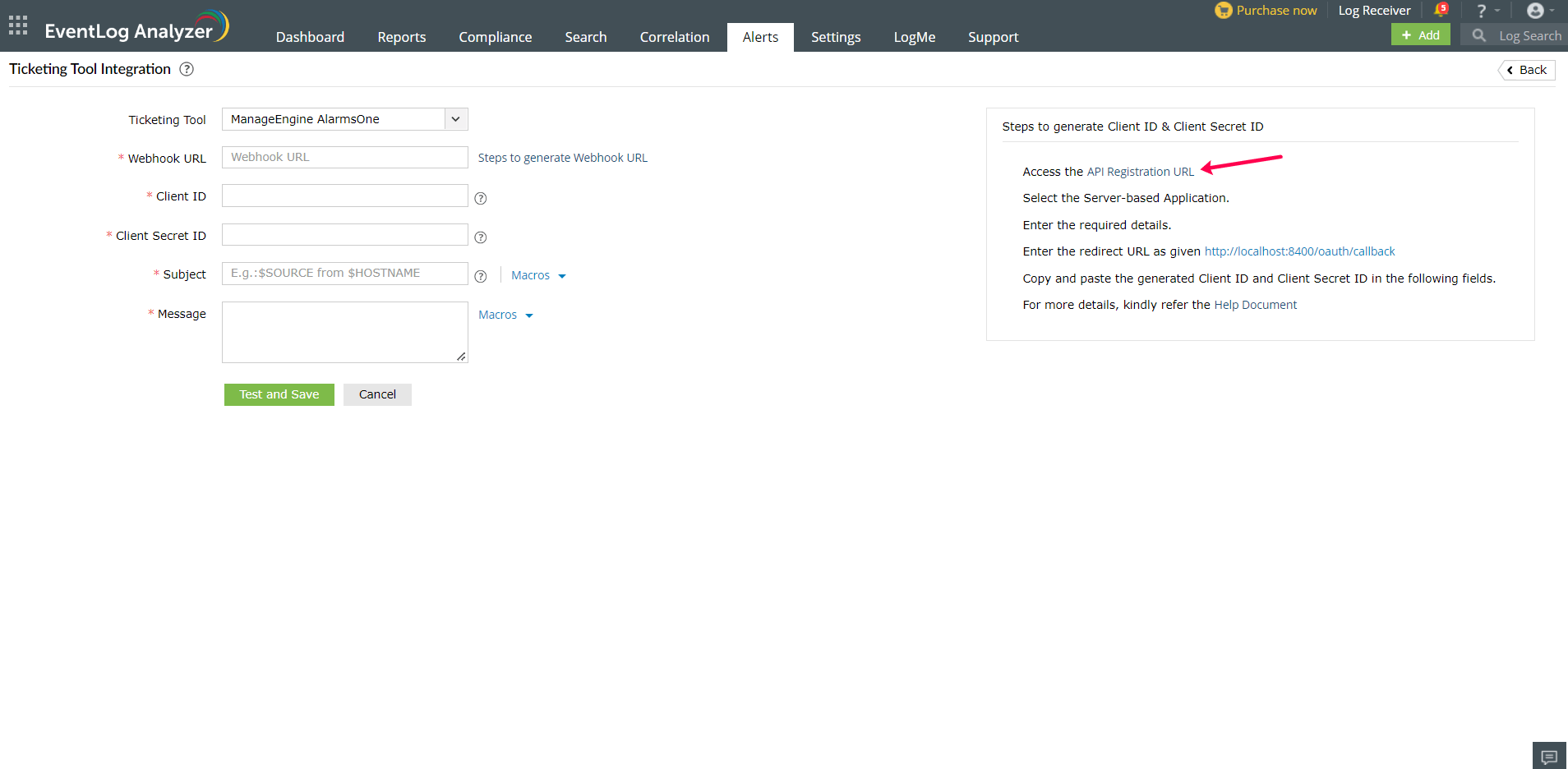Click the Back button
The image size is (1568, 769).
(1527, 70)
